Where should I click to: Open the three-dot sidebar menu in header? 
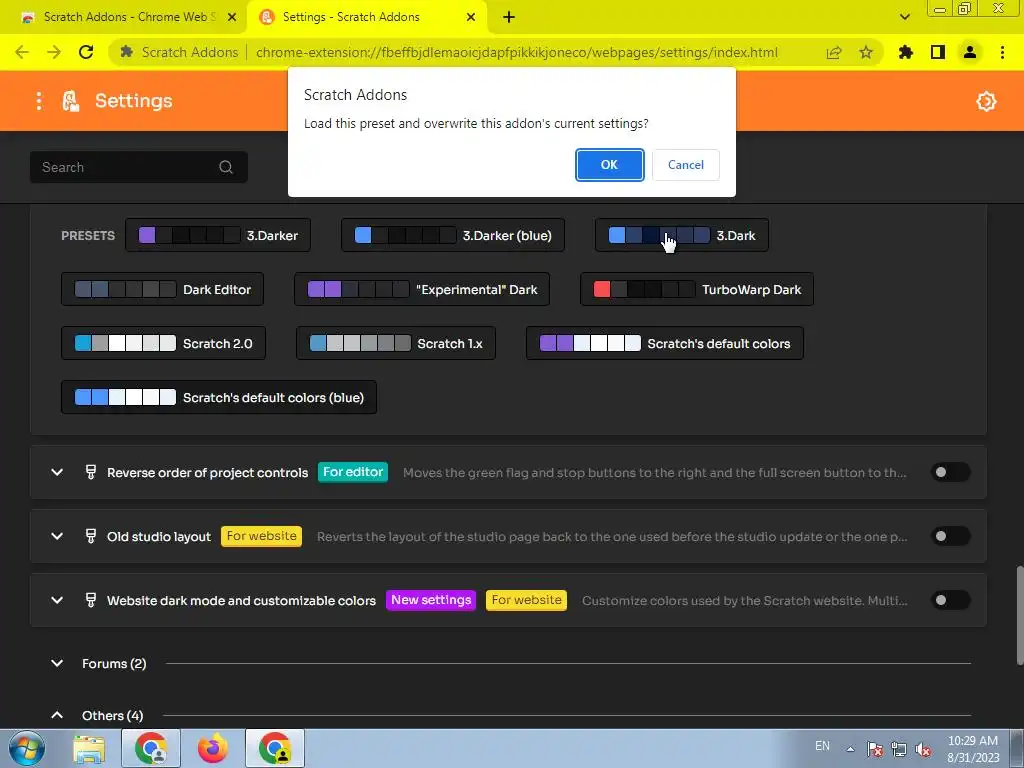[x=39, y=101]
